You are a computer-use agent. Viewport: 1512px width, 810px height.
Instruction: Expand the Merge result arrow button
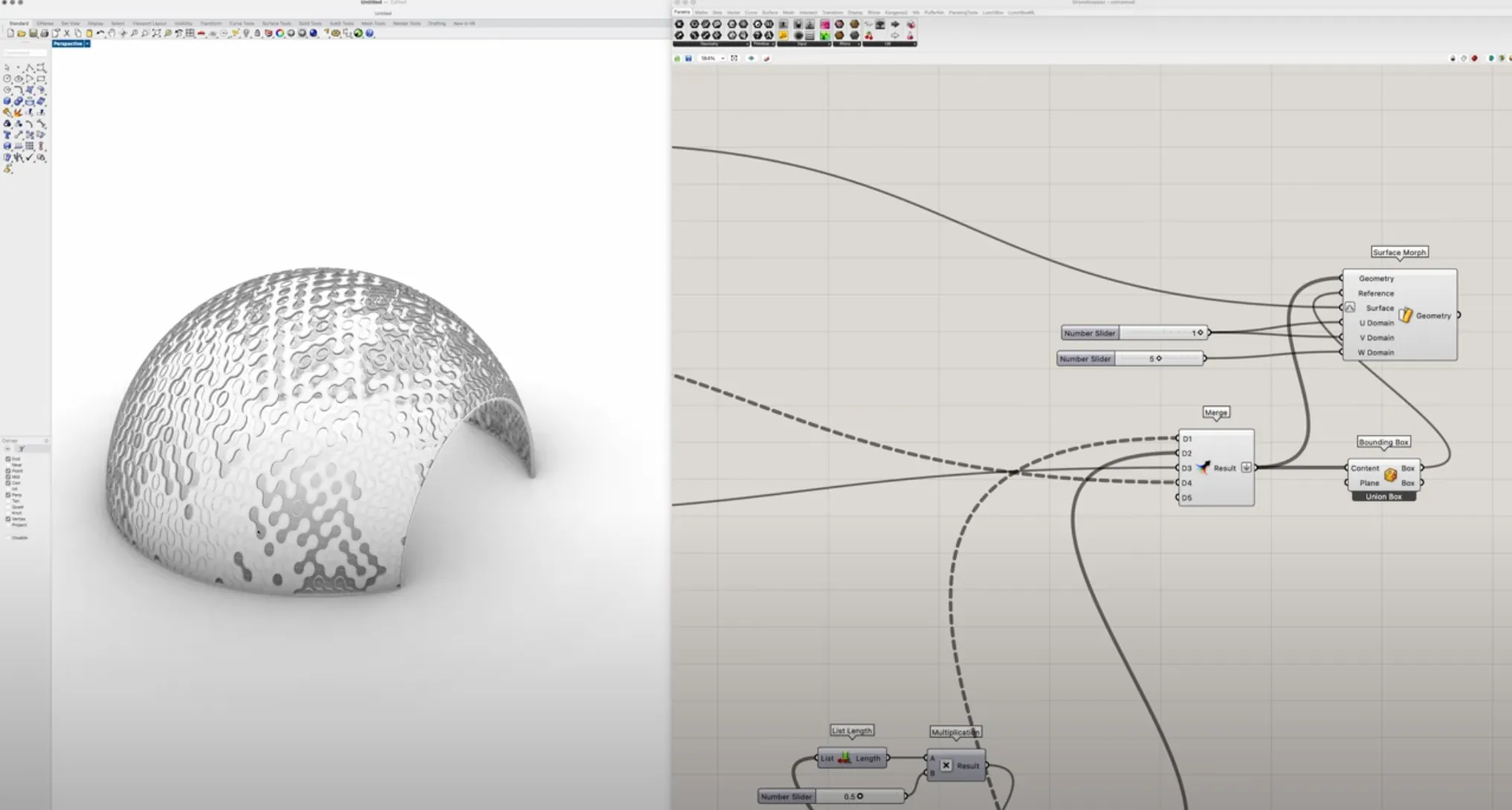coord(1246,468)
